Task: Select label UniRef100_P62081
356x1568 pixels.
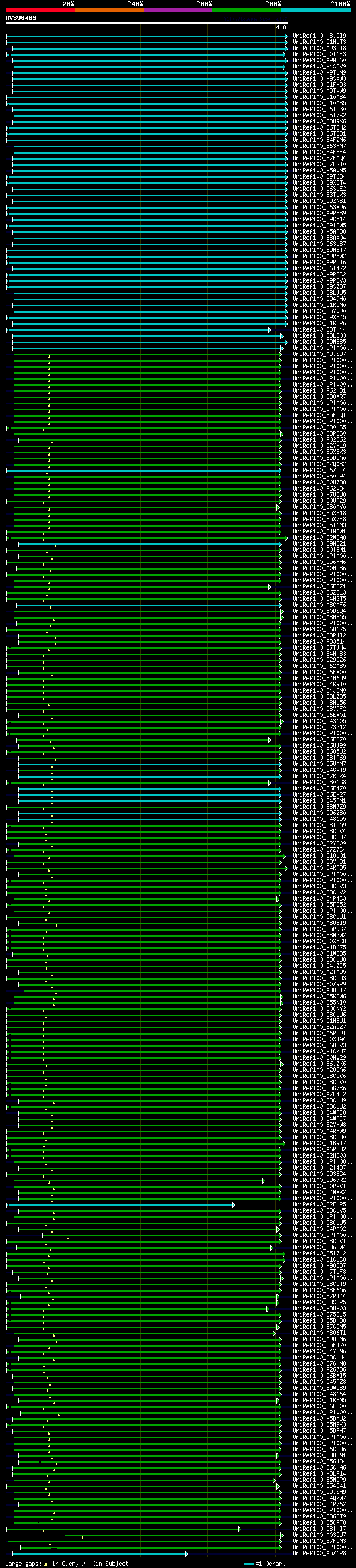Action: click(x=319, y=391)
